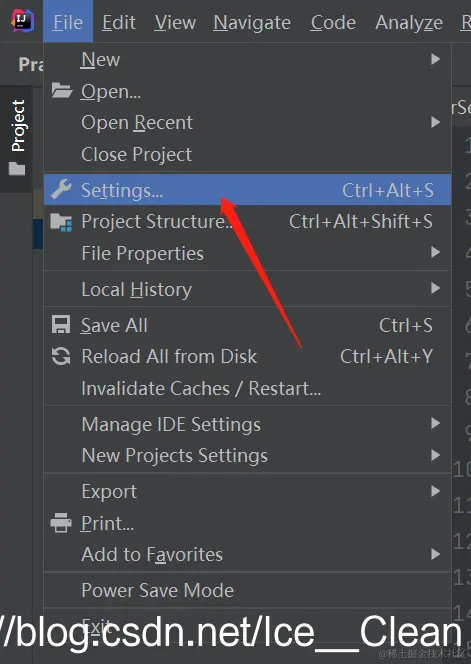Choose Close Project from the menu

[x=247, y=154]
